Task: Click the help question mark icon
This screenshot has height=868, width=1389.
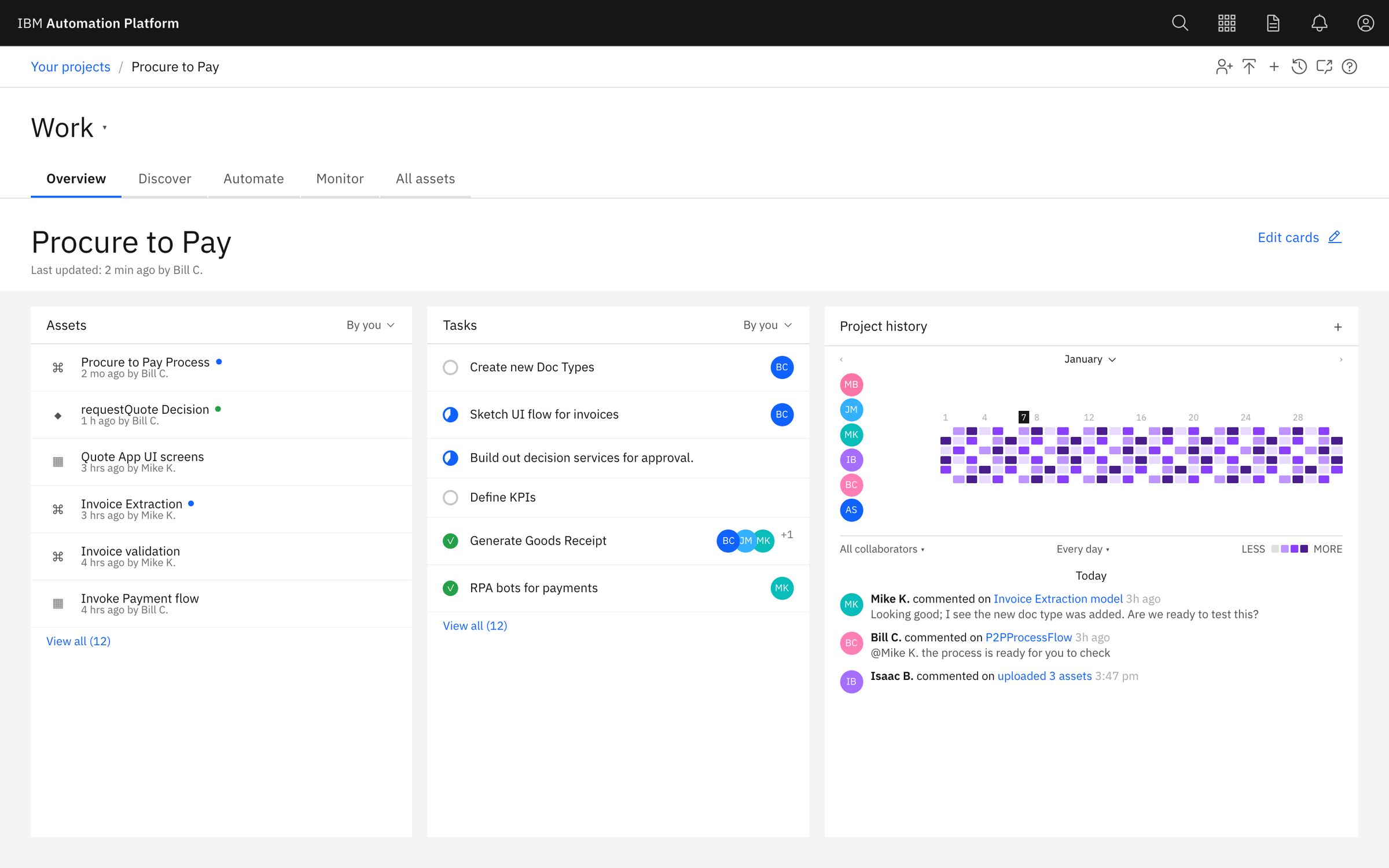Action: click(1349, 67)
